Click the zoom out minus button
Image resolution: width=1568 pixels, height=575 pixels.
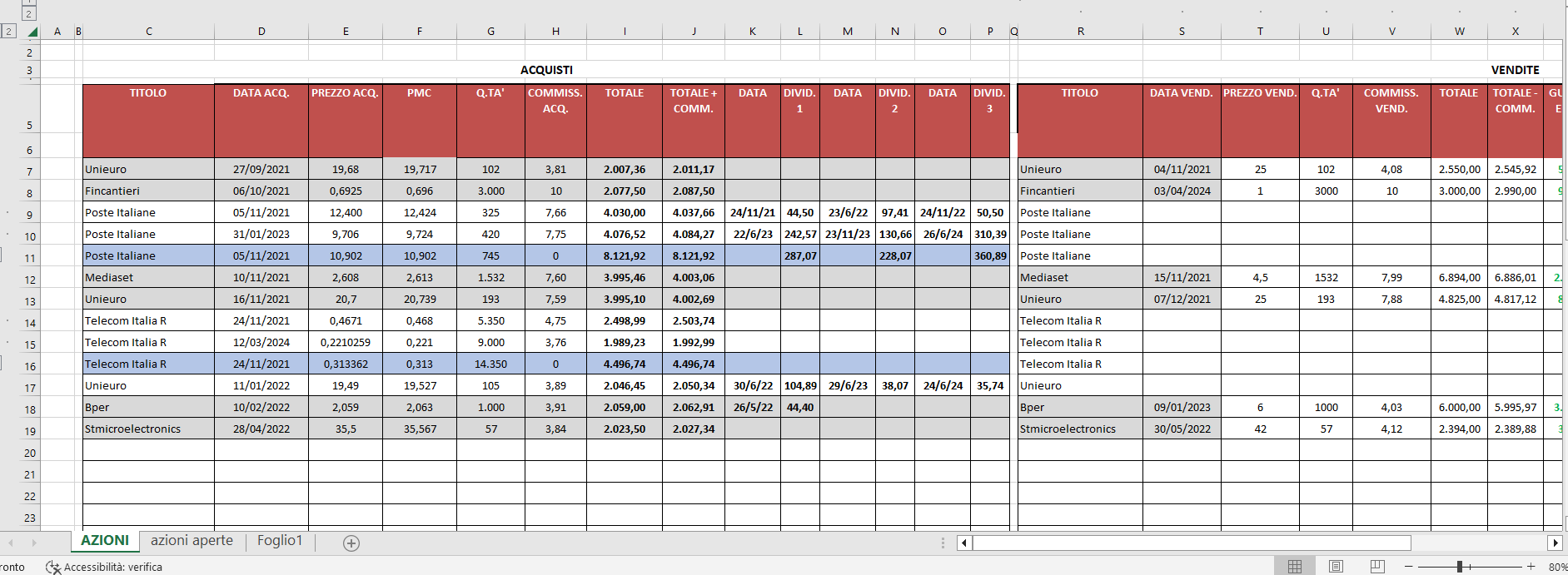(x=1409, y=567)
